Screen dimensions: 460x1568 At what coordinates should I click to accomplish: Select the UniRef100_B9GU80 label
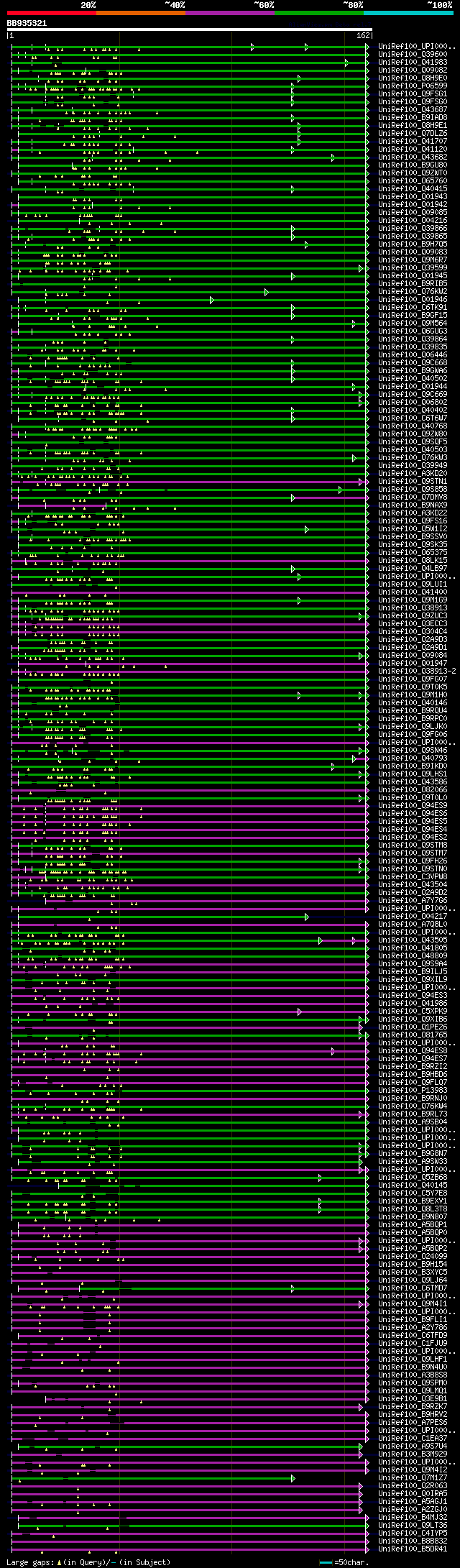click(413, 165)
